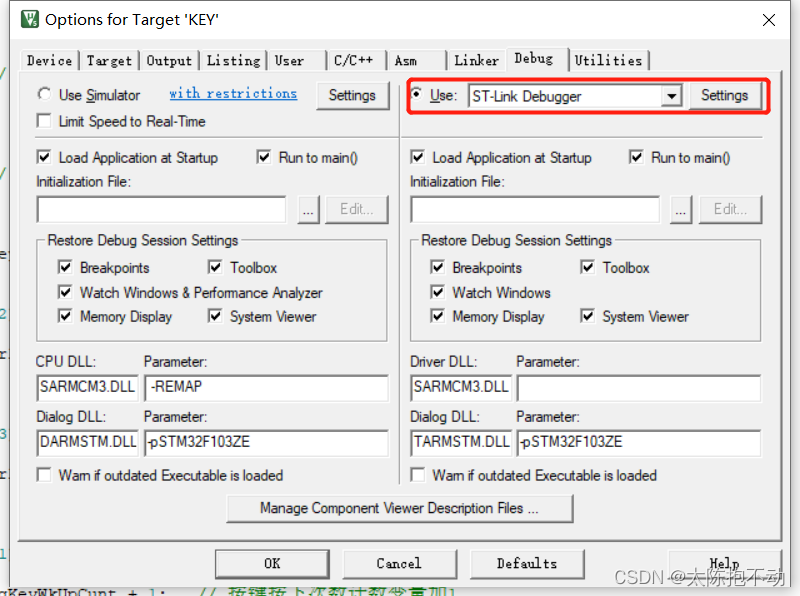Image resolution: width=800 pixels, height=596 pixels.
Task: Click simulator Edit... button
Action: 357,209
